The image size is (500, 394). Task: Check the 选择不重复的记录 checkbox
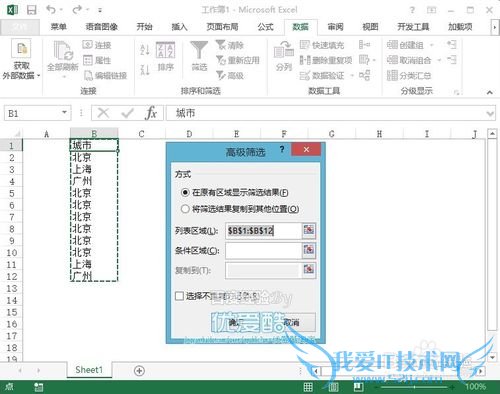[x=179, y=296]
